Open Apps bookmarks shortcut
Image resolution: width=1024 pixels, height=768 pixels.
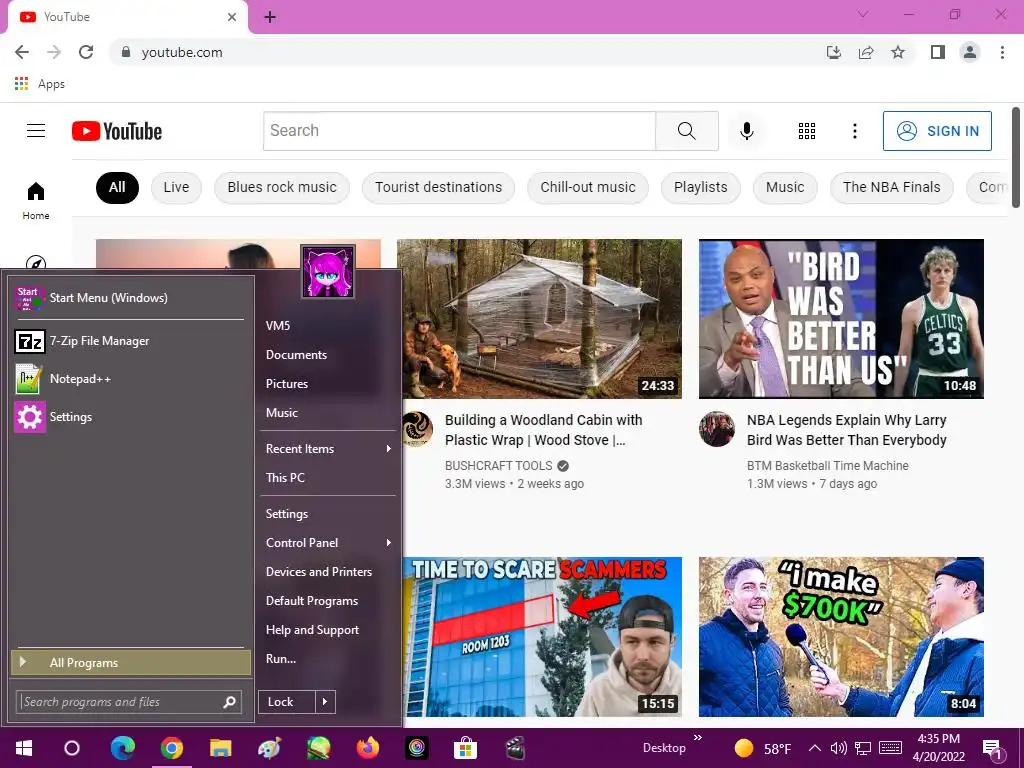[x=40, y=84]
